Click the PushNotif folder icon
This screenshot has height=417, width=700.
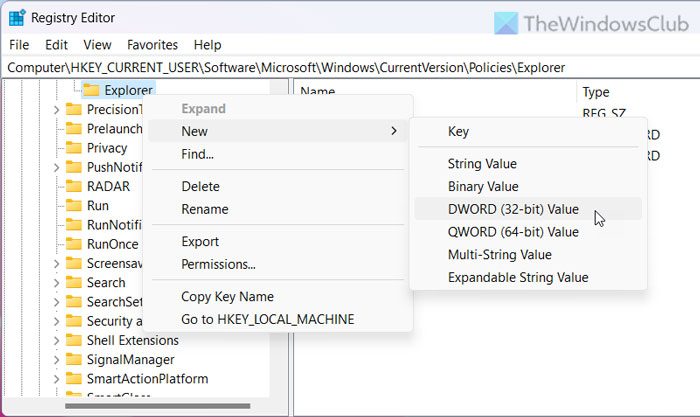pyautogui.click(x=74, y=167)
